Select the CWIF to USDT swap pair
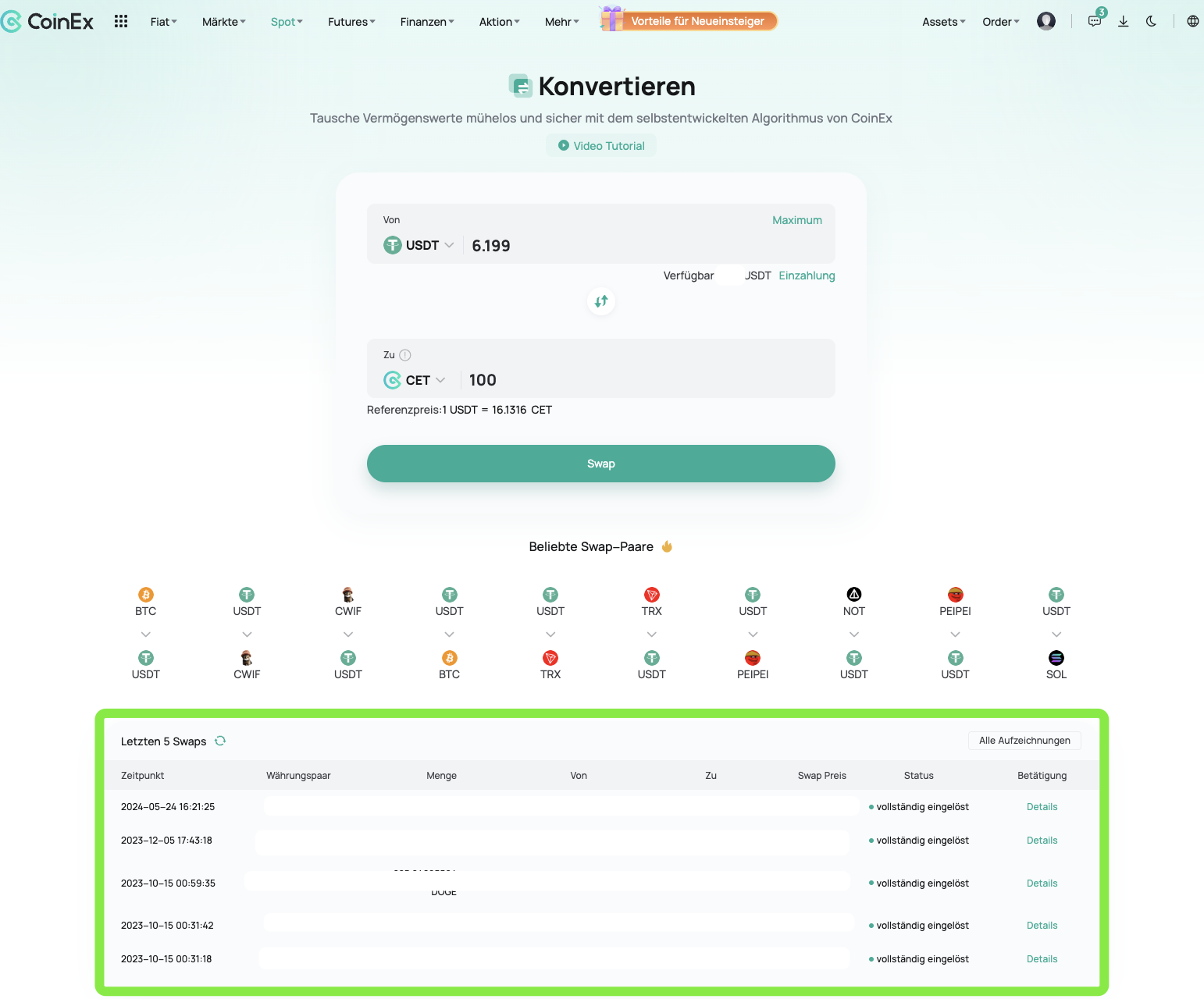Image resolution: width=1204 pixels, height=999 pixels. click(348, 634)
